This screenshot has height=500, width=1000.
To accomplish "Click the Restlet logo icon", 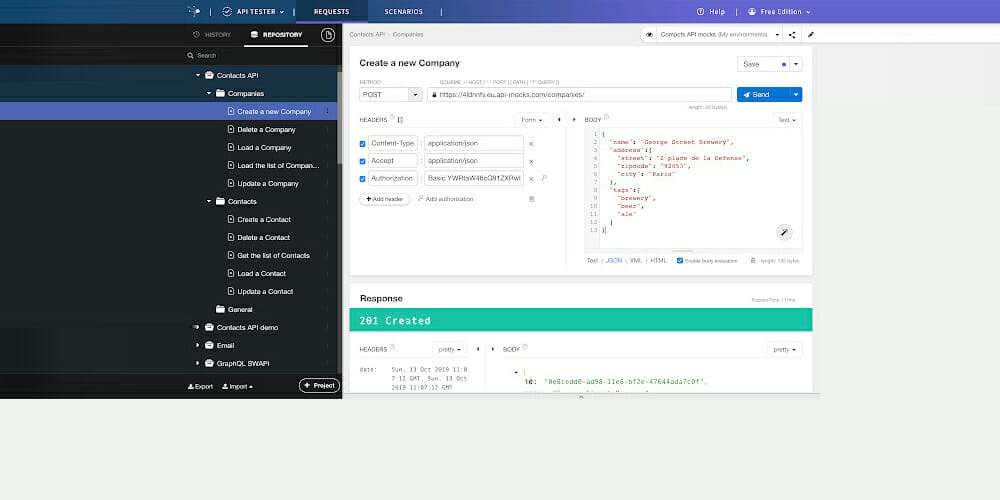I will coord(194,11).
